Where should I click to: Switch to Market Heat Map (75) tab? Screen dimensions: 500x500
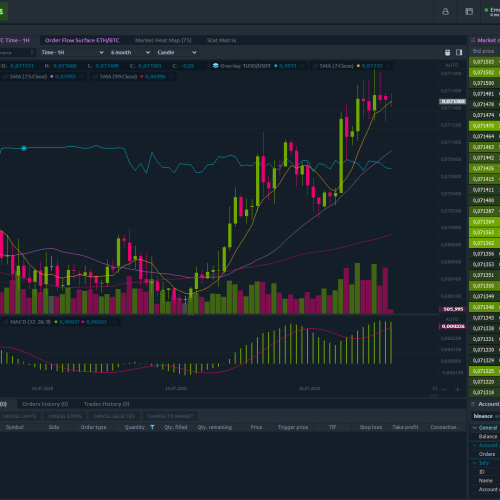(163, 40)
